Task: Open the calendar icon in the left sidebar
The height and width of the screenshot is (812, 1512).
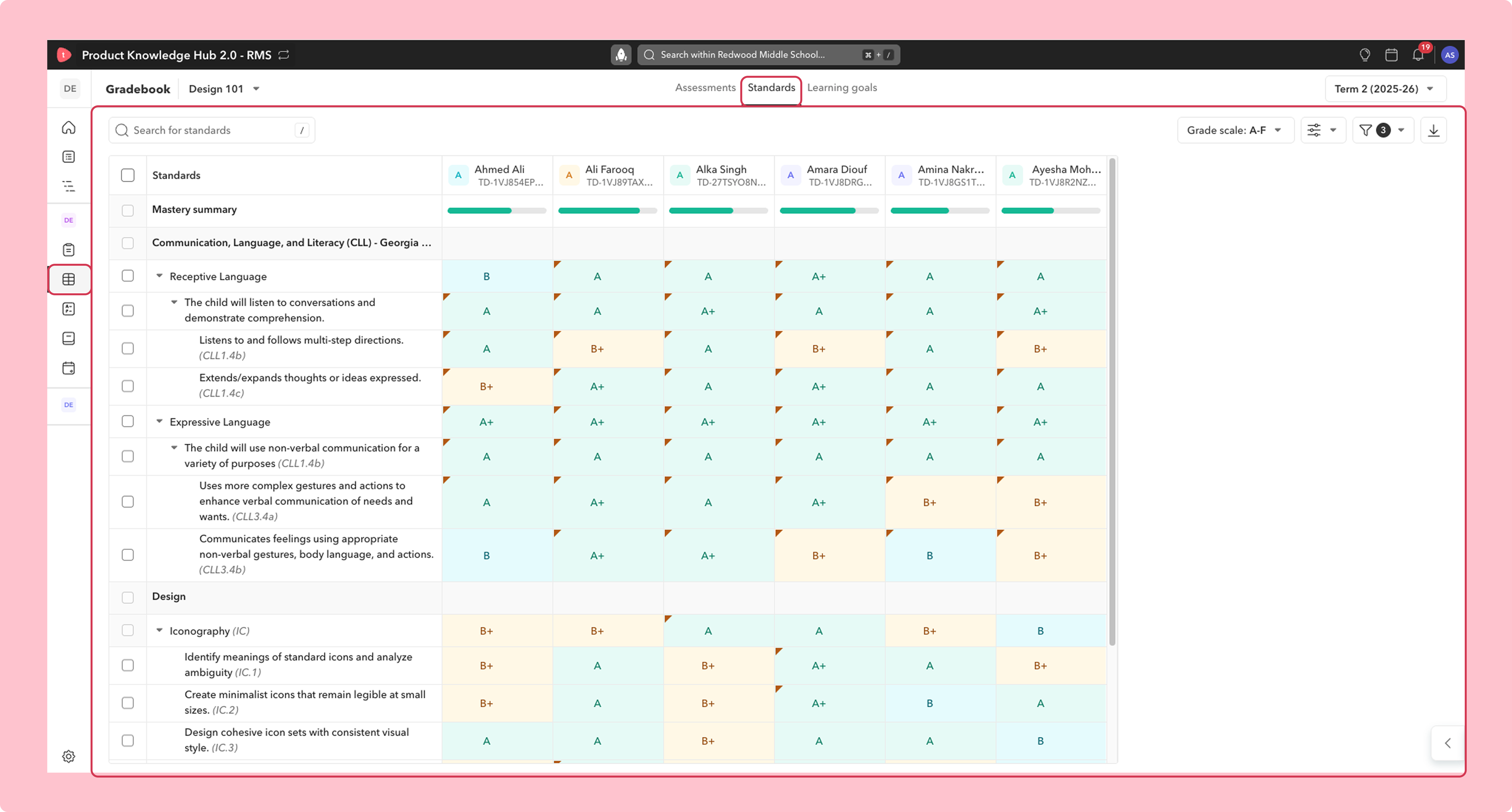Action: pyautogui.click(x=69, y=368)
